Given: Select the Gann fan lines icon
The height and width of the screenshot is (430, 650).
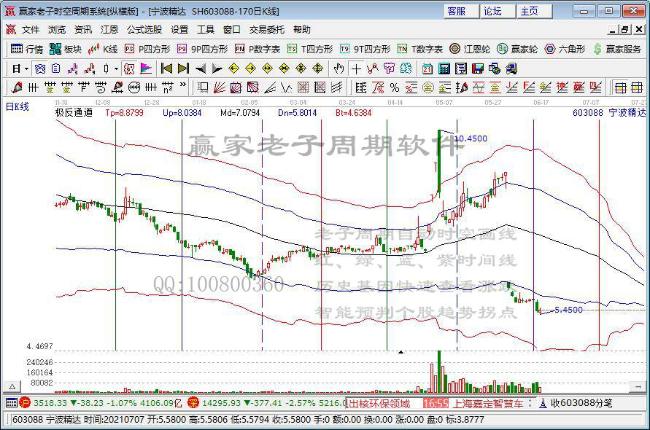Looking at the screenshot, I should coord(219,87).
